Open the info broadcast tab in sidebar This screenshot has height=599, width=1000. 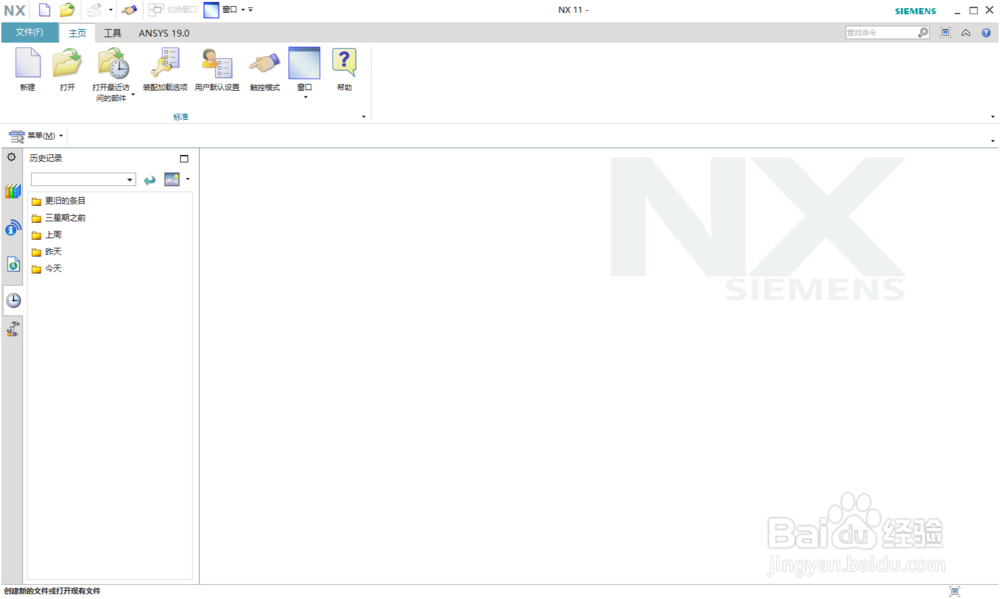coord(13,228)
